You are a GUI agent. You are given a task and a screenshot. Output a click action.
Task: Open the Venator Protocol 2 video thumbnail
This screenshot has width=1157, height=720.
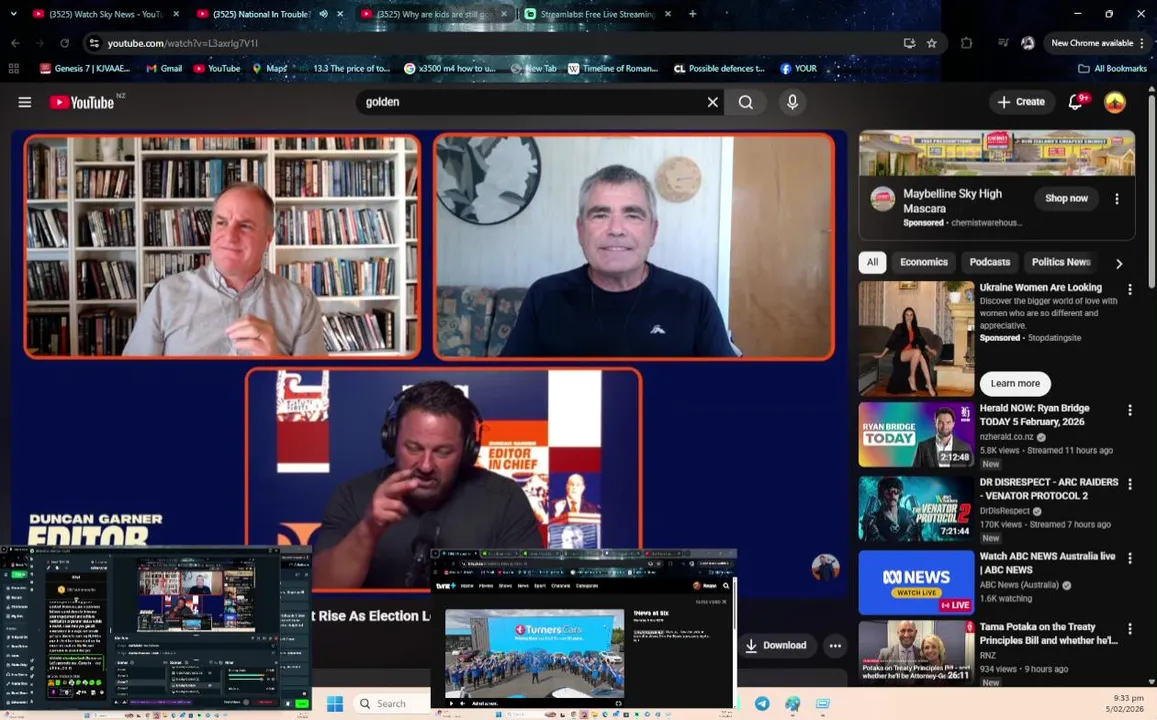pos(916,509)
